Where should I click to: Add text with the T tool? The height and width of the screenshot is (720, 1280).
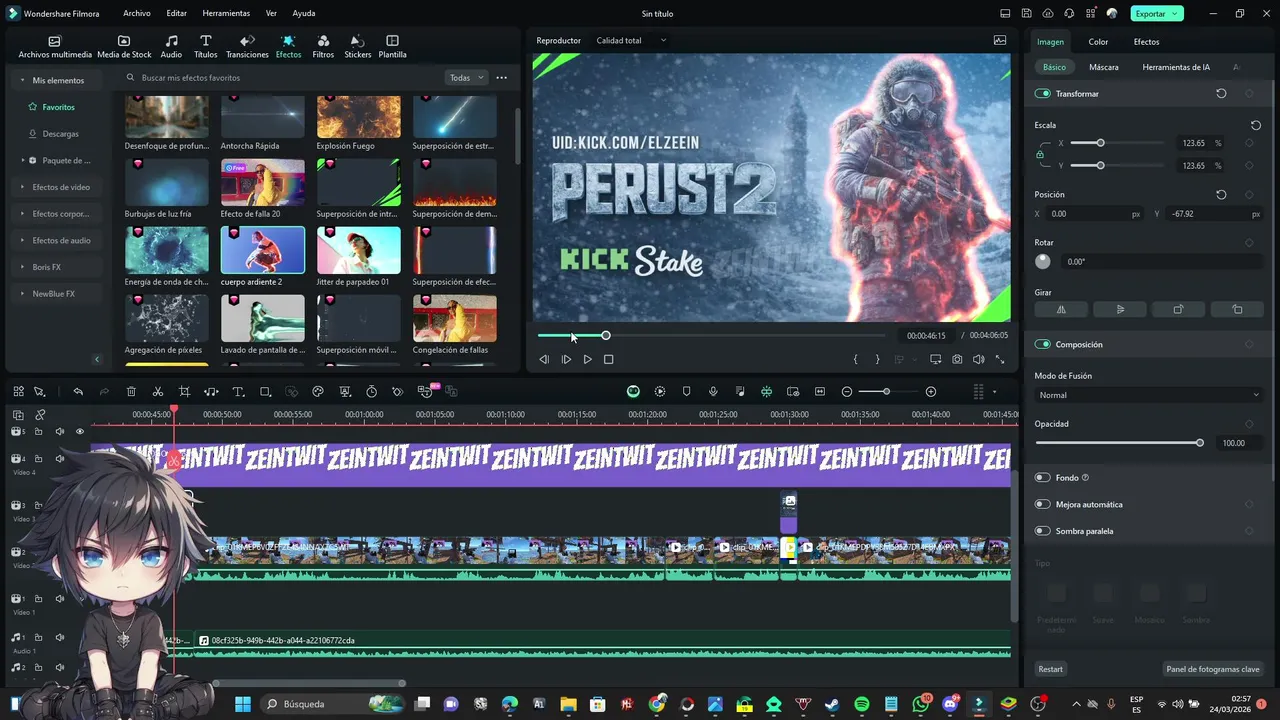(238, 392)
